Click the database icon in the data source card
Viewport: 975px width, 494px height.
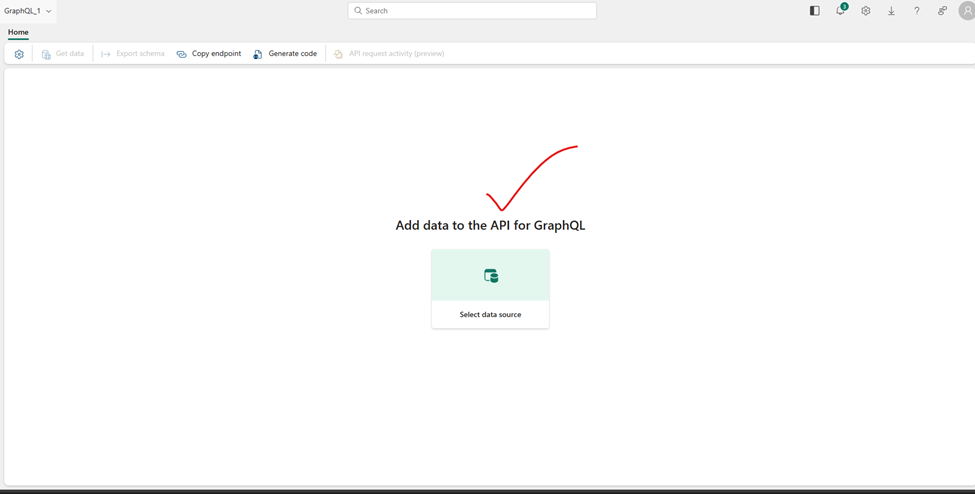point(491,276)
